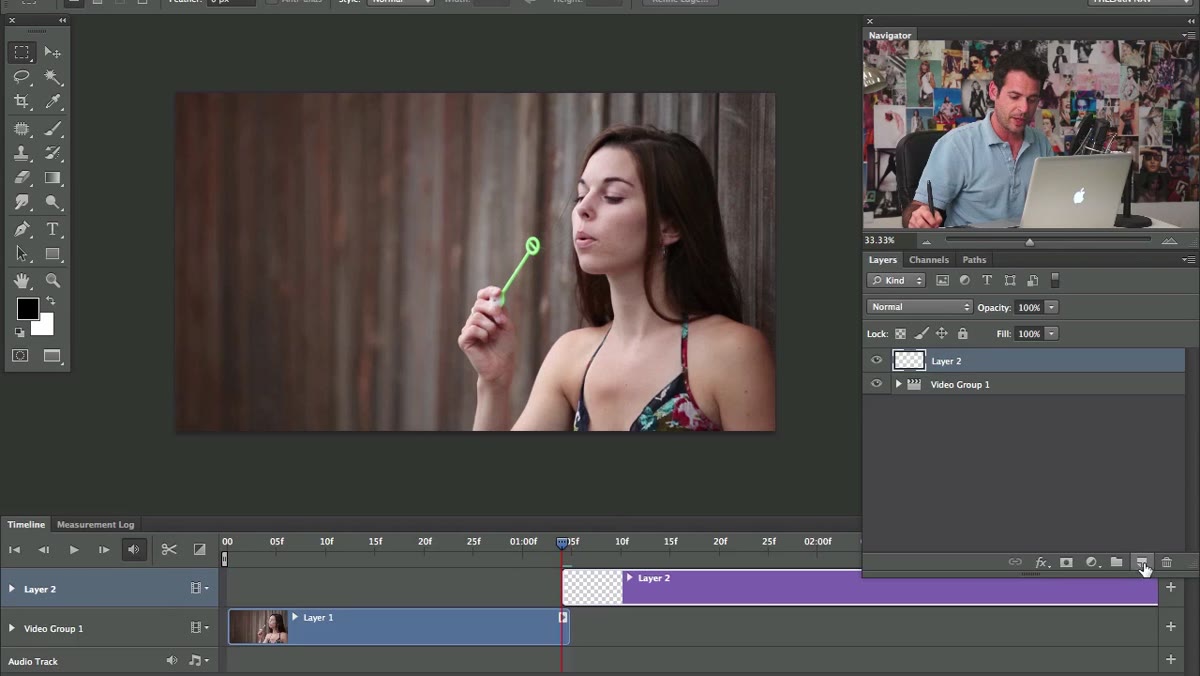Select the Type tool
Image resolution: width=1200 pixels, height=676 pixels.
(x=53, y=229)
